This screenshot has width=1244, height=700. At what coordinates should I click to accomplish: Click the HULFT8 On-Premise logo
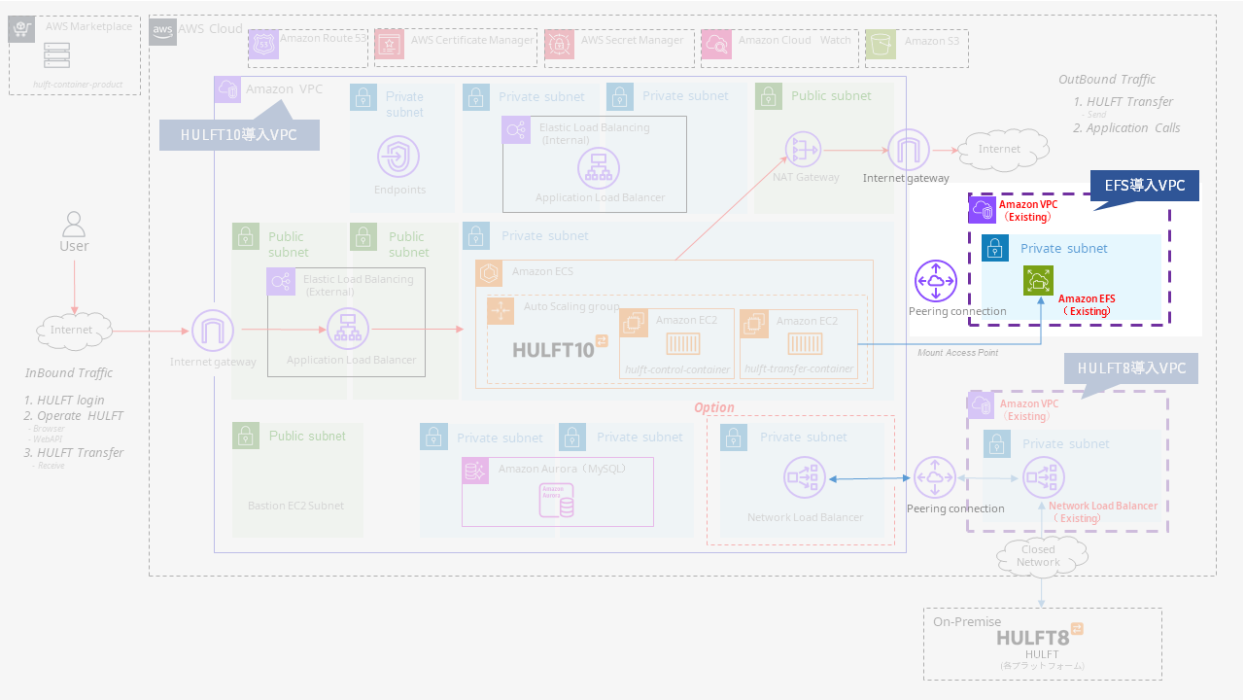1040,636
